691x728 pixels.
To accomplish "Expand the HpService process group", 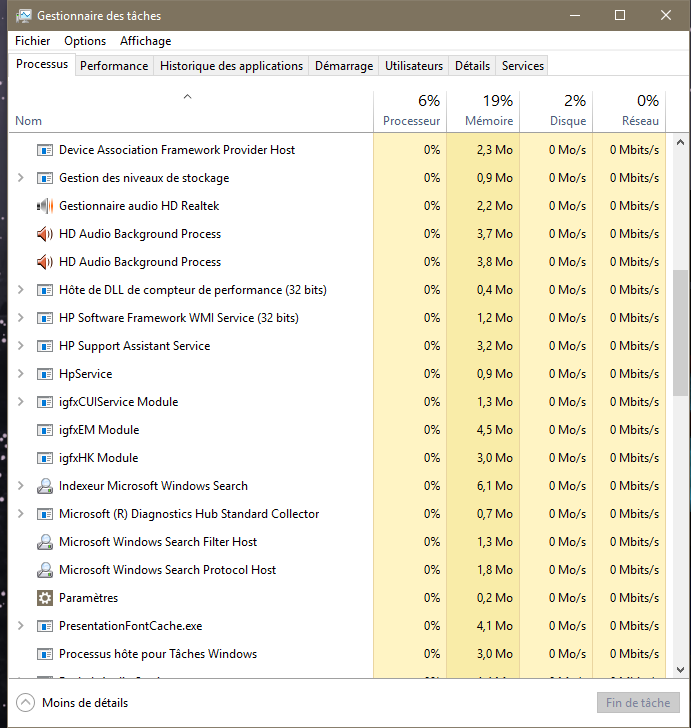I will [x=20, y=374].
